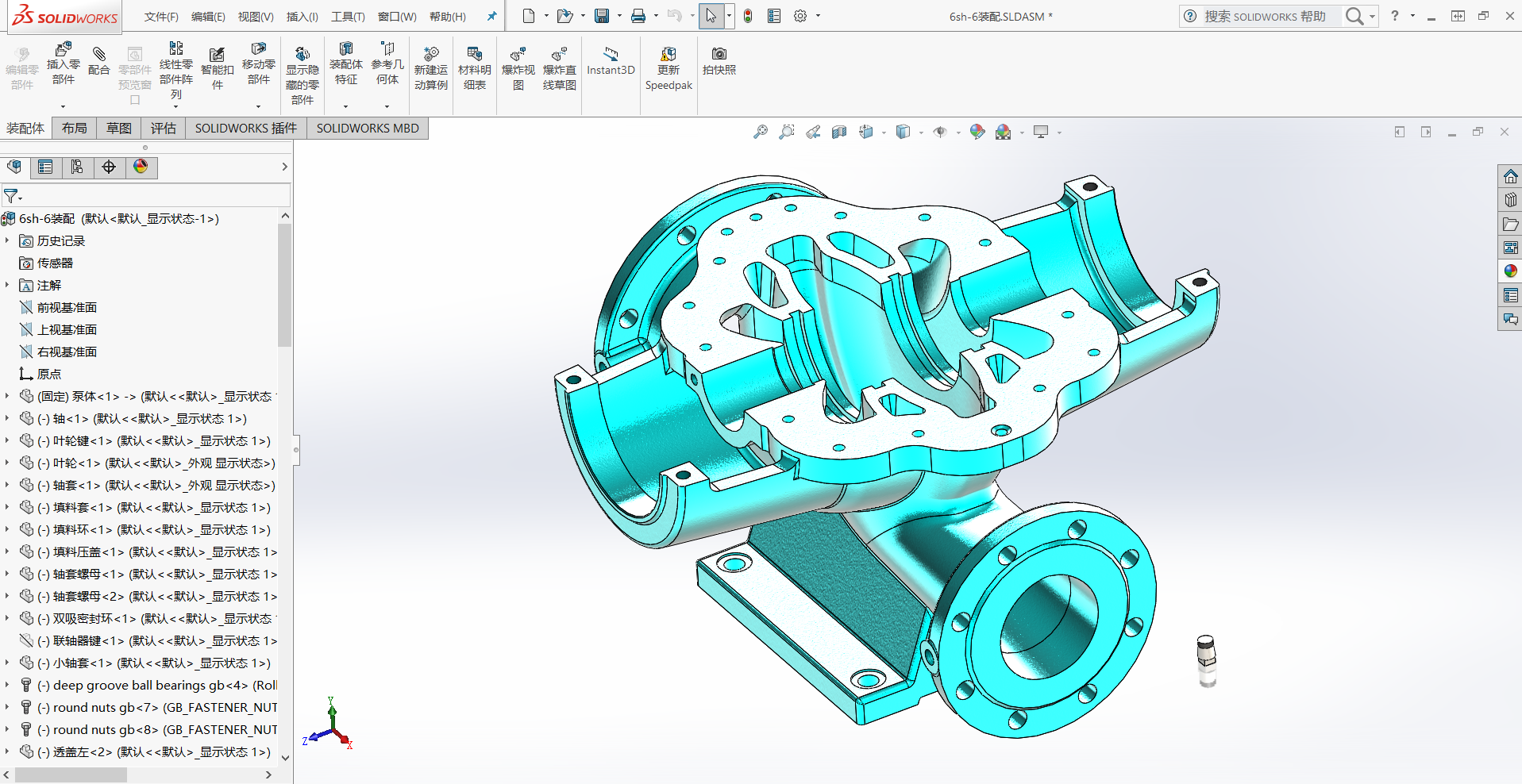
Task: Open Edit Appearance color ball
Action: click(x=977, y=132)
